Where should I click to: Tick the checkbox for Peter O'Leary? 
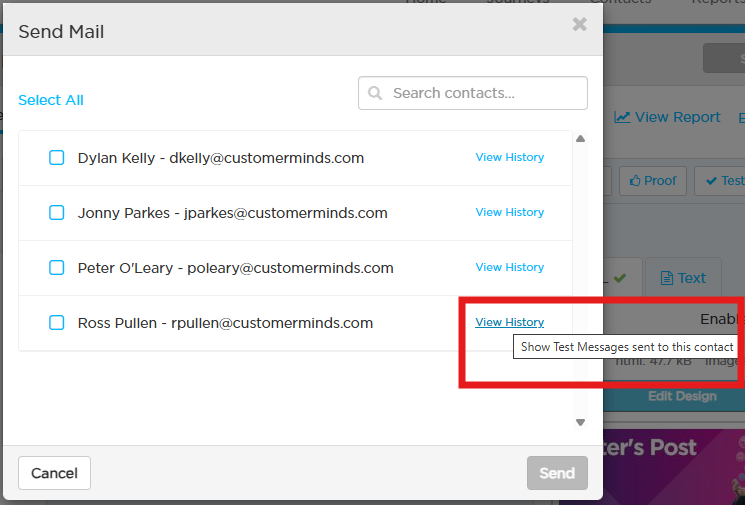(57, 267)
